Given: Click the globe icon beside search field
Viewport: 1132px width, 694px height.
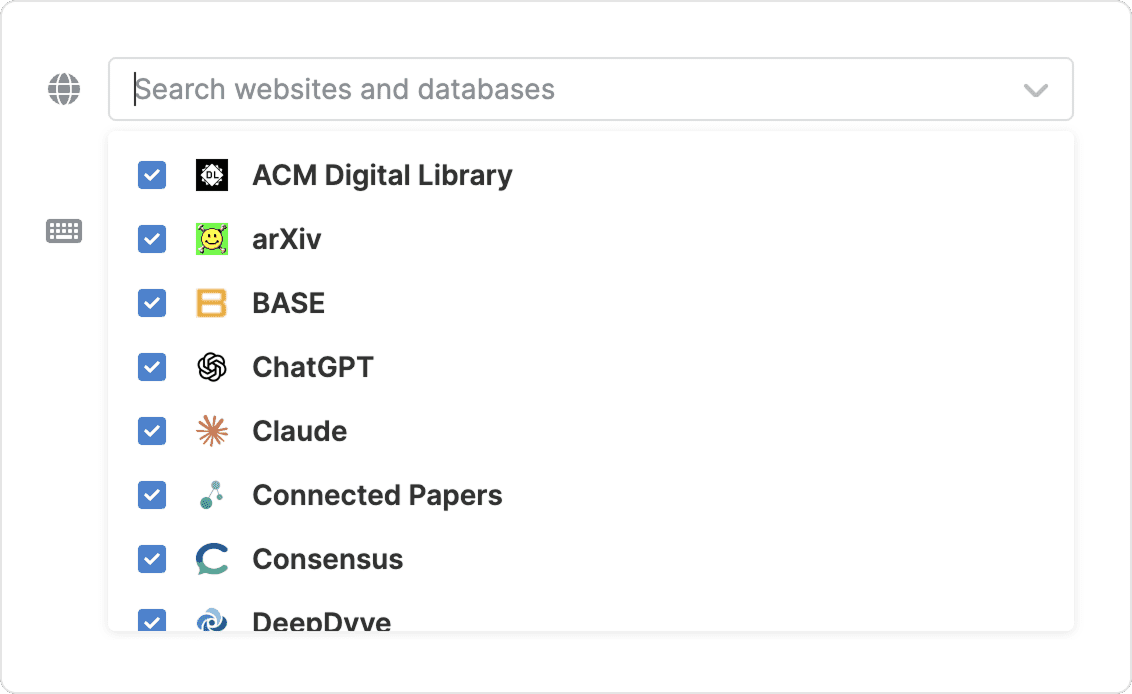Looking at the screenshot, I should coord(64,89).
